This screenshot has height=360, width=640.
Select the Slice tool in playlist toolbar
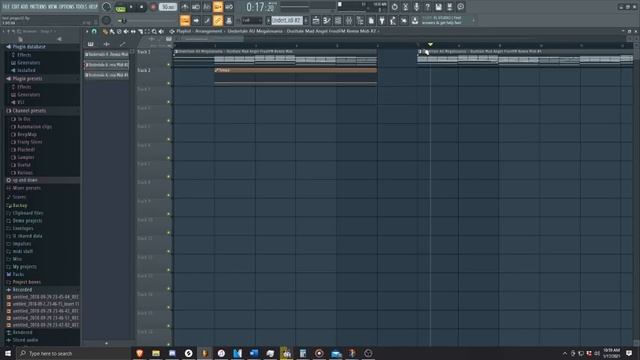tap(140, 31)
